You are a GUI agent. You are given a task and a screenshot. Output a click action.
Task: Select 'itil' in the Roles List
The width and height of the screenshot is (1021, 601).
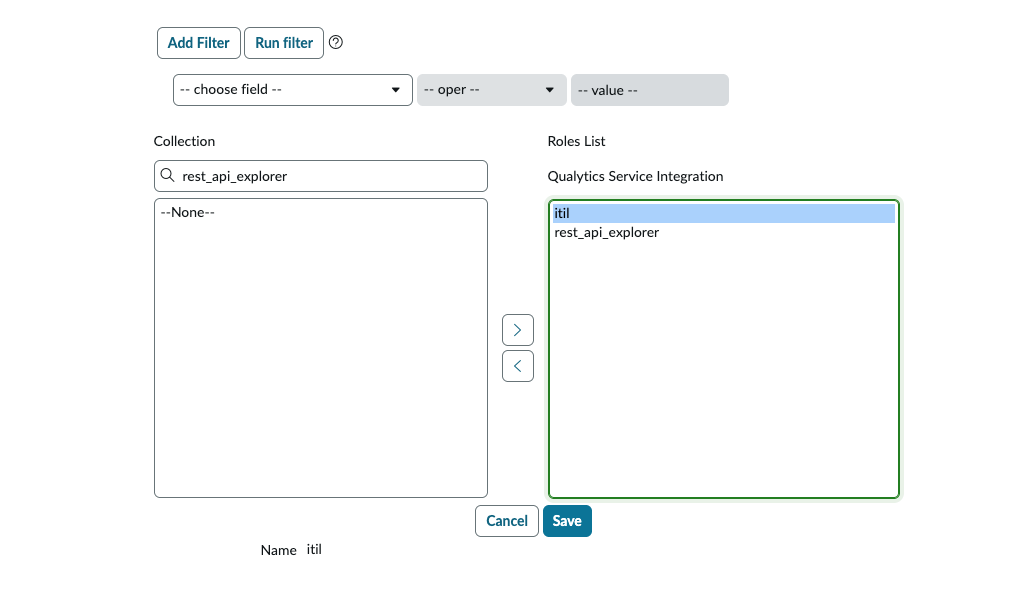pyautogui.click(x=562, y=214)
